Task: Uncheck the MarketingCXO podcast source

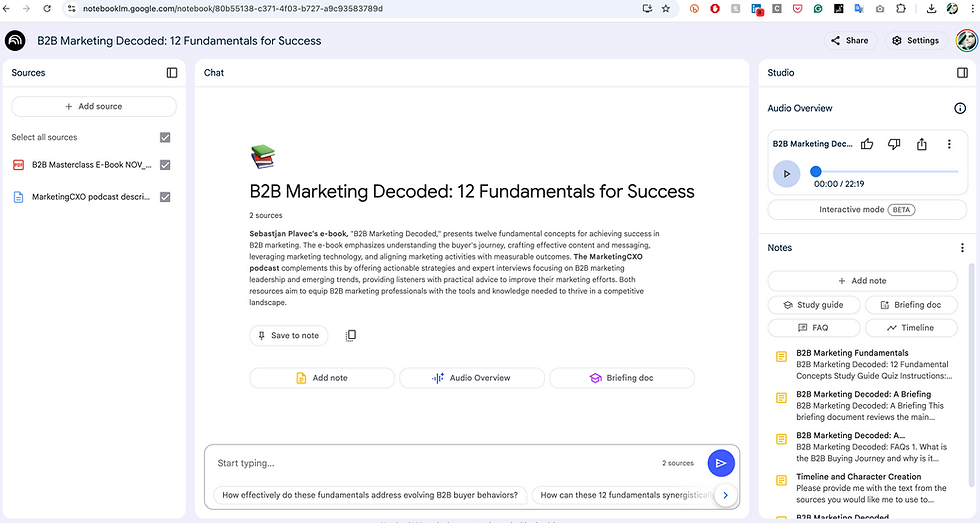Action: (165, 197)
